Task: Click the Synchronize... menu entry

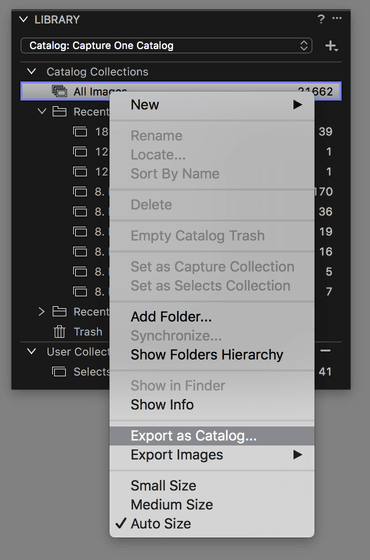Action: [212, 336]
